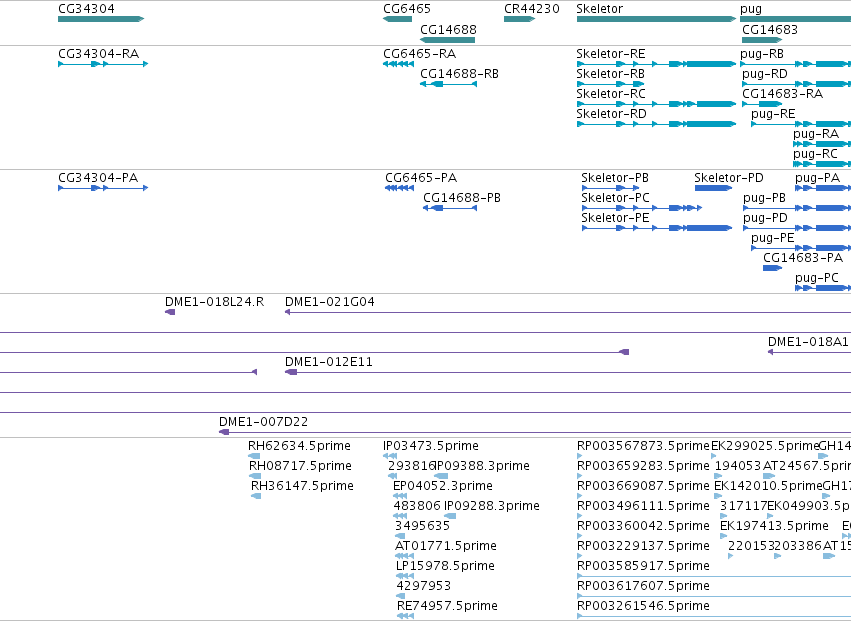Click transcript CG14688-RB
The image size is (851, 621).
[448, 84]
